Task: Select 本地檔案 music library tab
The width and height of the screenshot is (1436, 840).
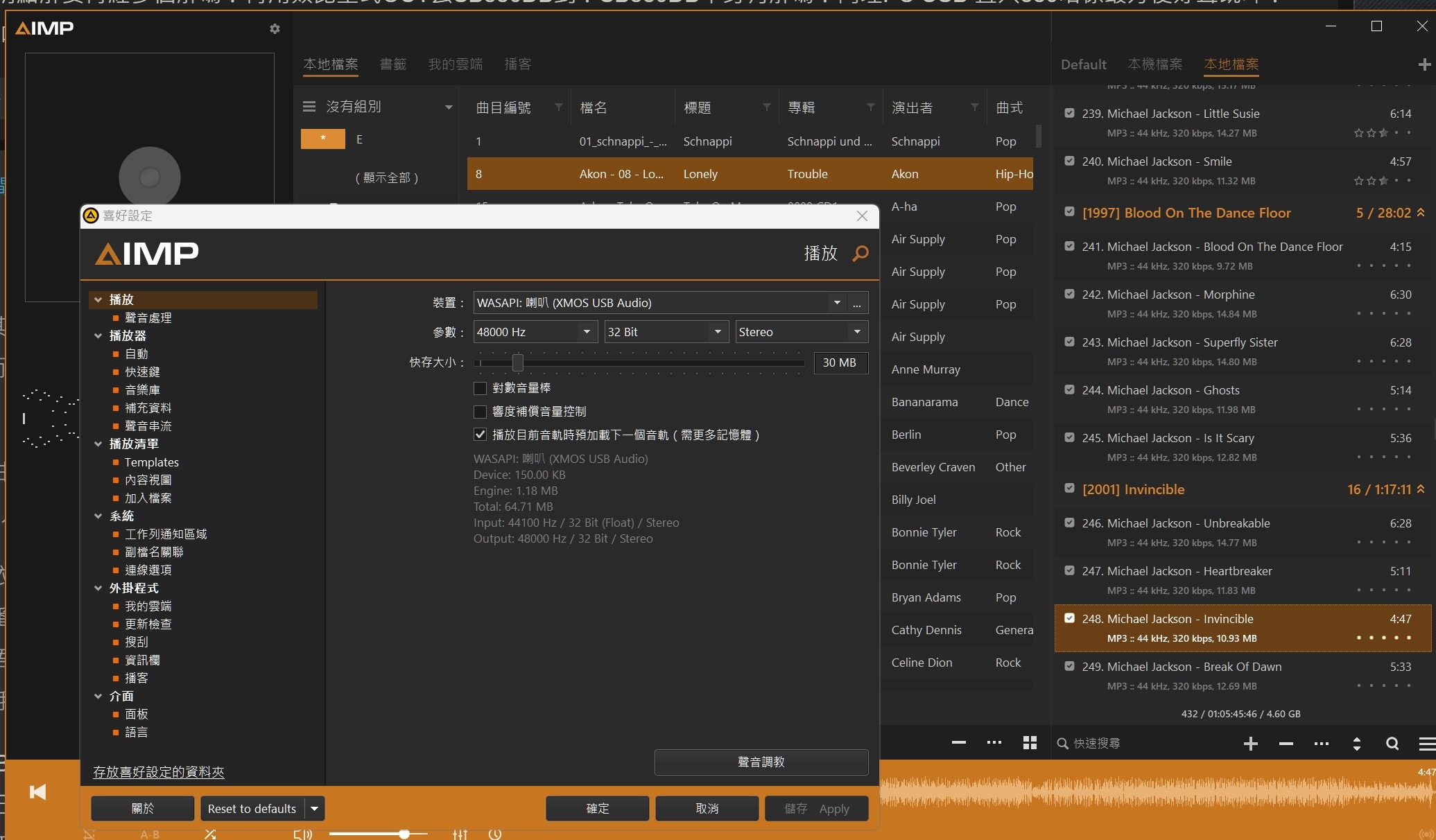Action: coord(331,64)
